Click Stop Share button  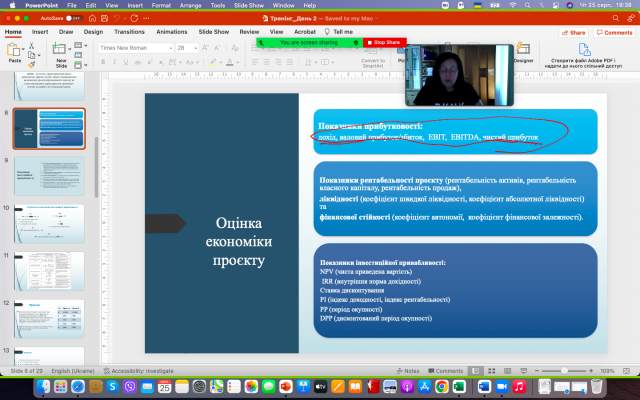tap(384, 42)
